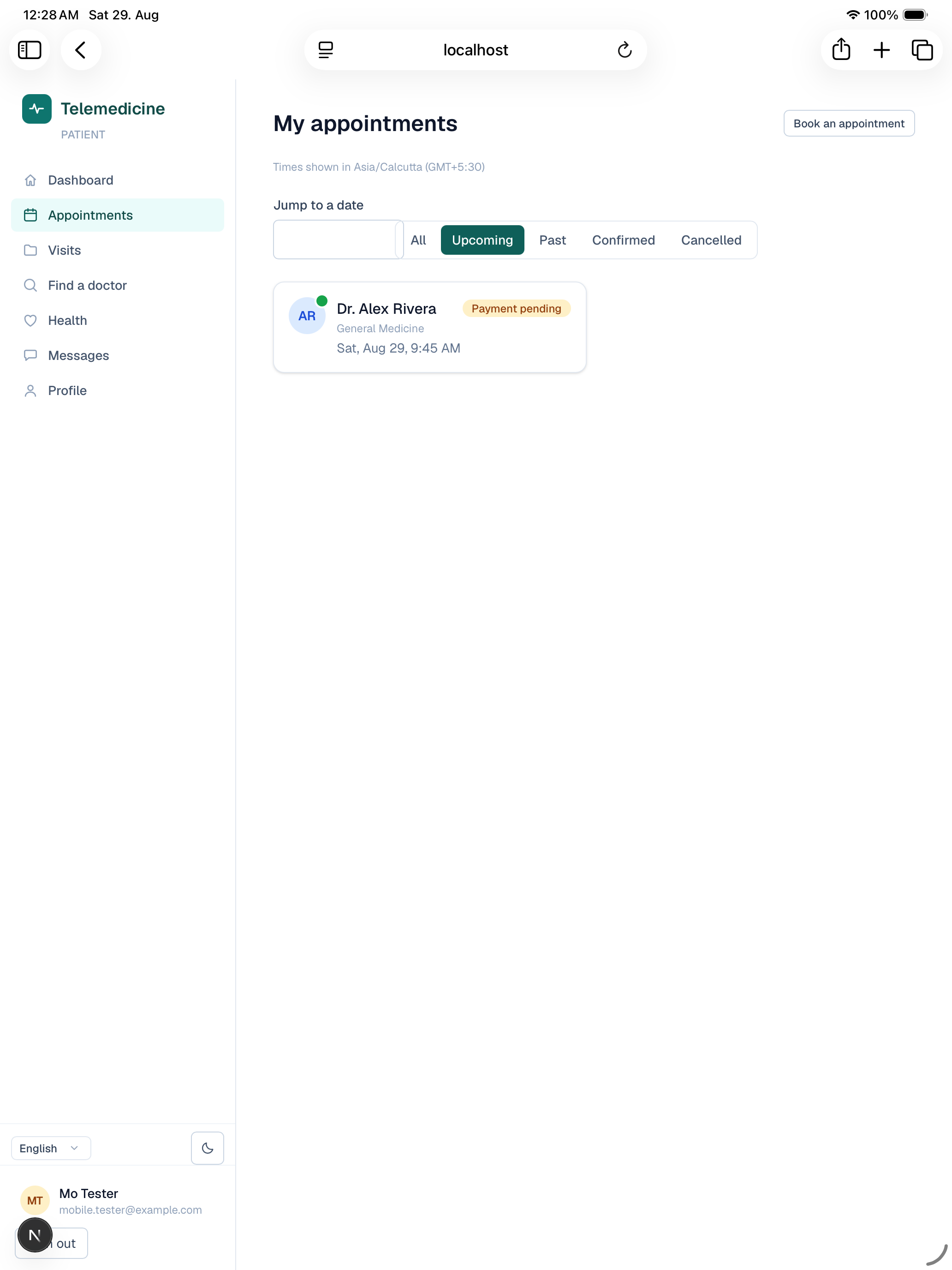Open the Health section
Image resolution: width=952 pixels, height=1270 pixels.
click(x=118, y=320)
